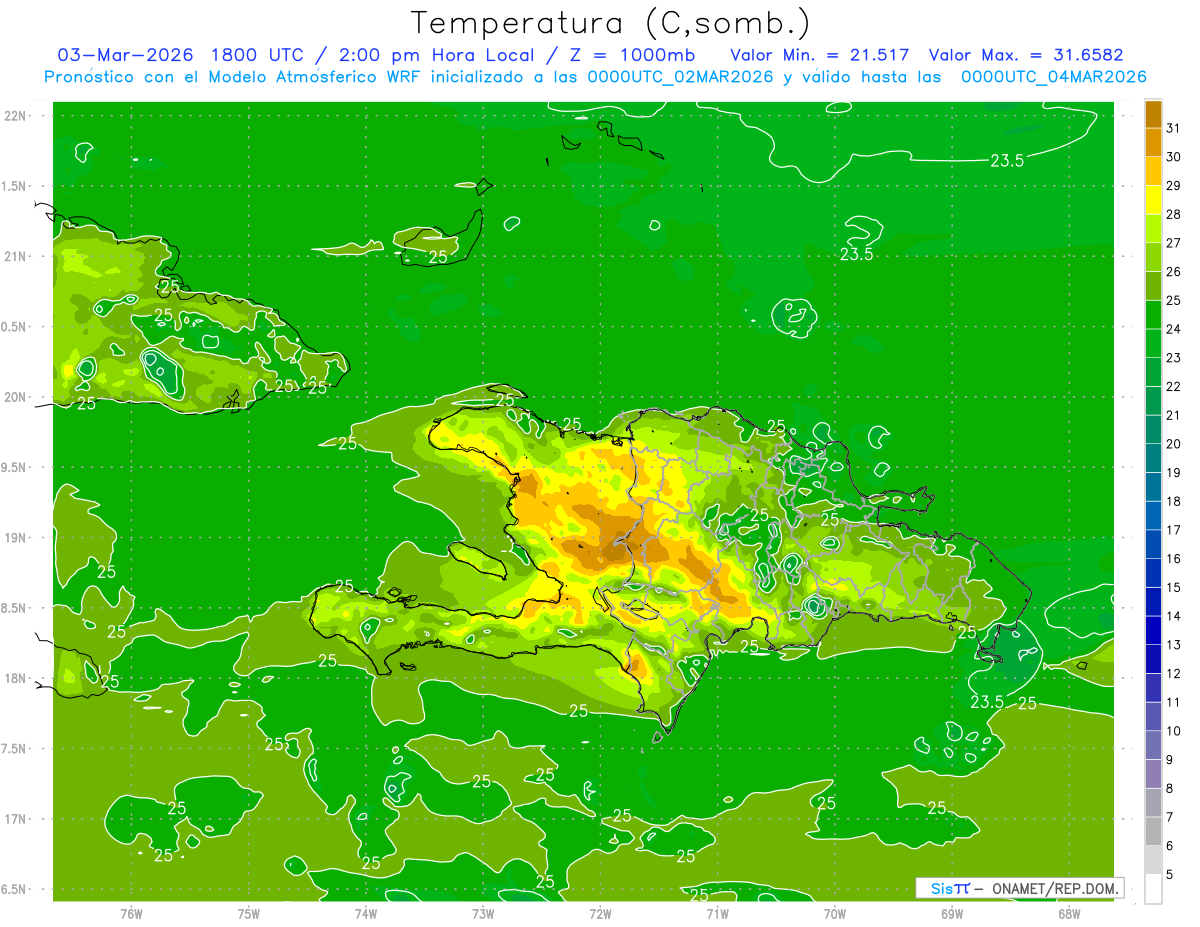The width and height of the screenshot is (1200, 927).
Task: Select the colorbar swatch between 23 and 24
Action: [x=1153, y=343]
